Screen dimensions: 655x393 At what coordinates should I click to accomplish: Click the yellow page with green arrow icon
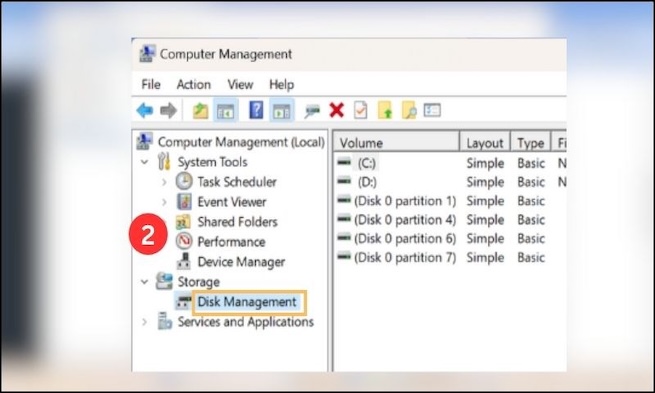pos(385,111)
